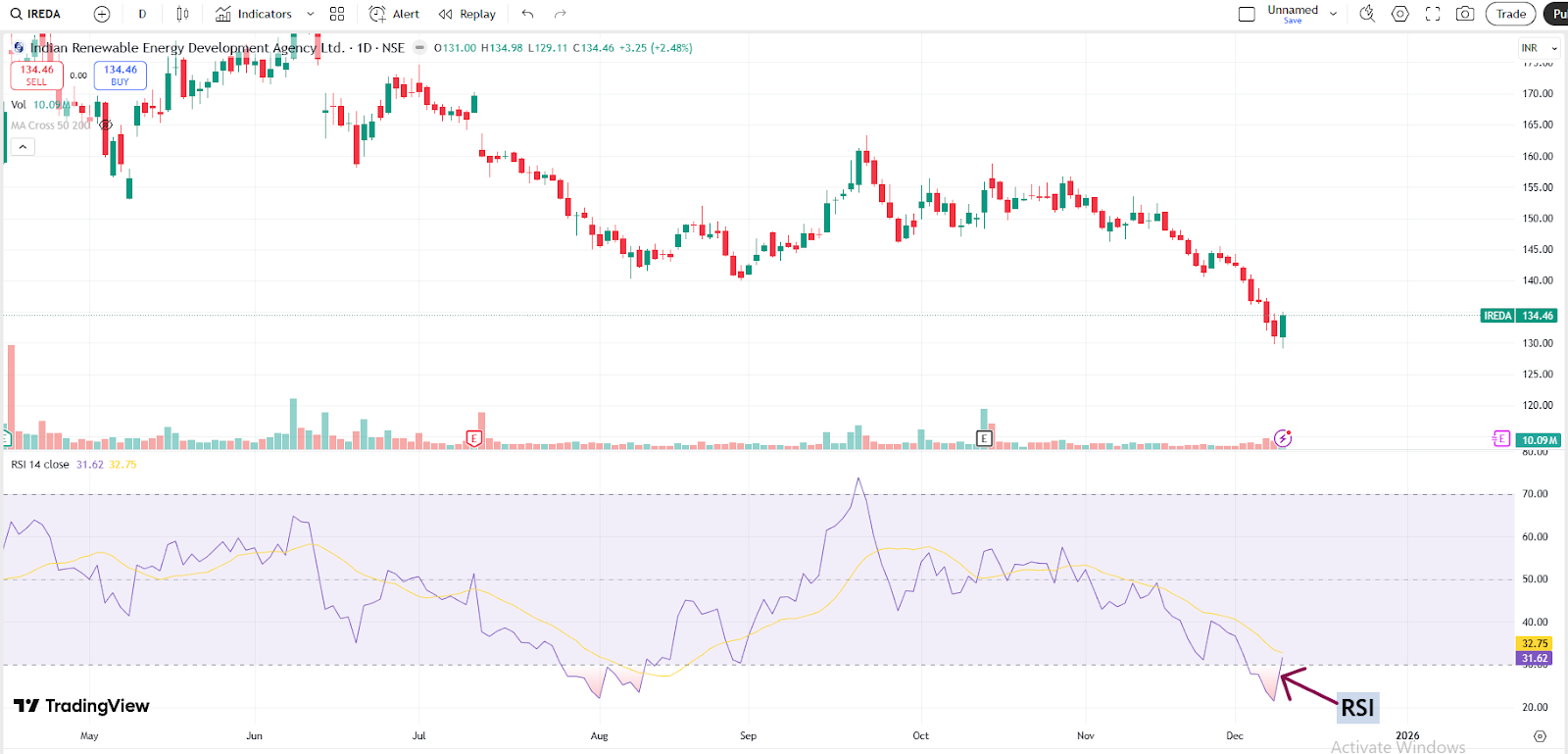
Task: Click the 134.46 SELL button
Action: coord(37,75)
